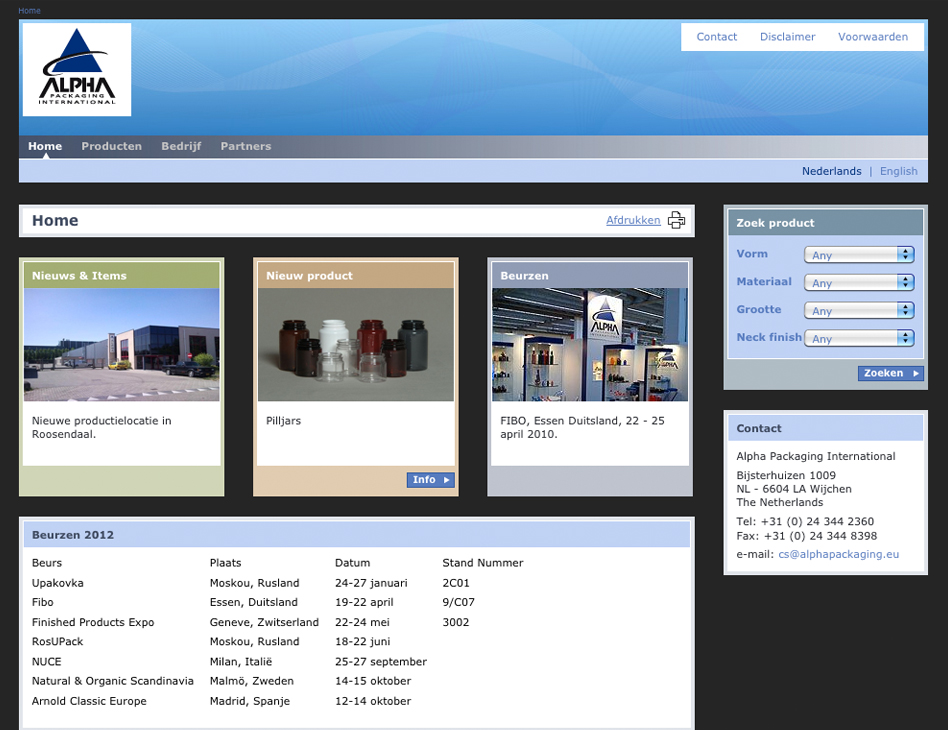Open the Roosendaal building photo
948x730 pixels.
coord(122,345)
